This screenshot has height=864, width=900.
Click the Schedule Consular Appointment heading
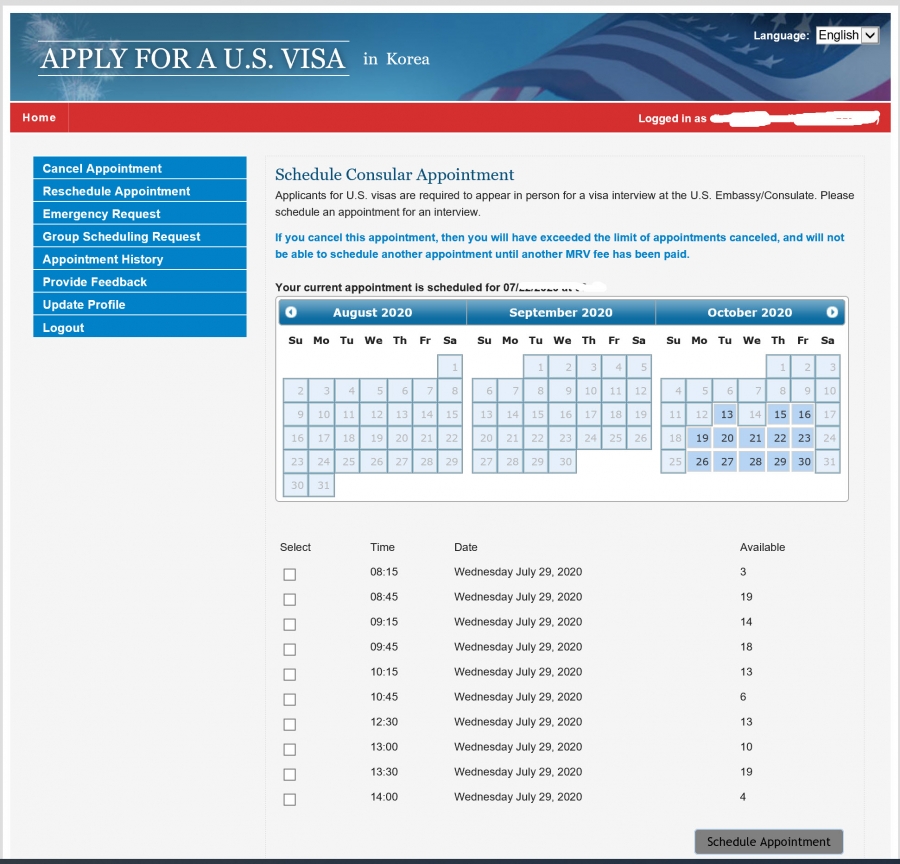point(394,175)
